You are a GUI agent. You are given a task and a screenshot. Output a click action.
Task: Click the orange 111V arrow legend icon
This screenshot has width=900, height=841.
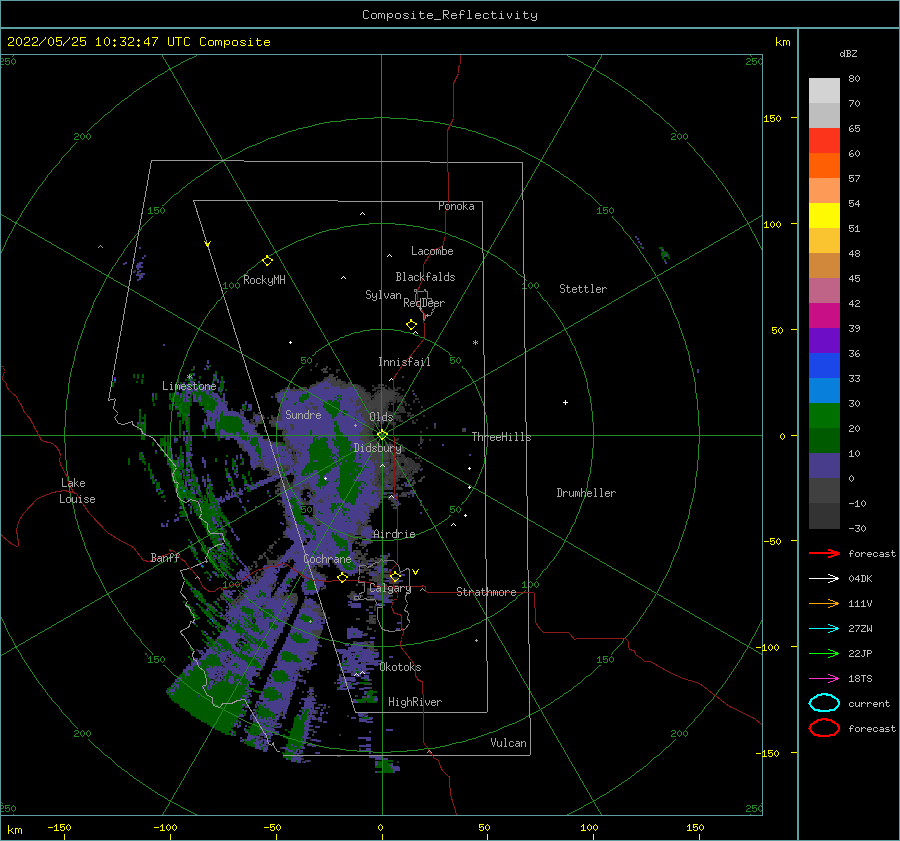tap(824, 603)
